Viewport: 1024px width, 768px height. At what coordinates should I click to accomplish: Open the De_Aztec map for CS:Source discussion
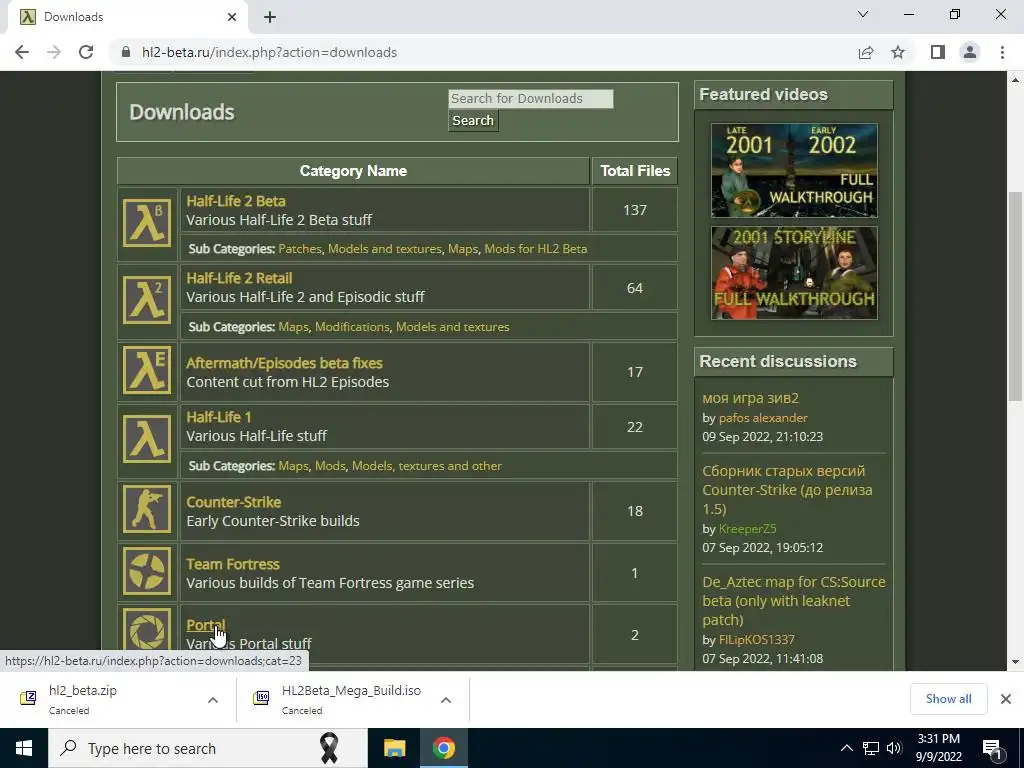pyautogui.click(x=793, y=601)
